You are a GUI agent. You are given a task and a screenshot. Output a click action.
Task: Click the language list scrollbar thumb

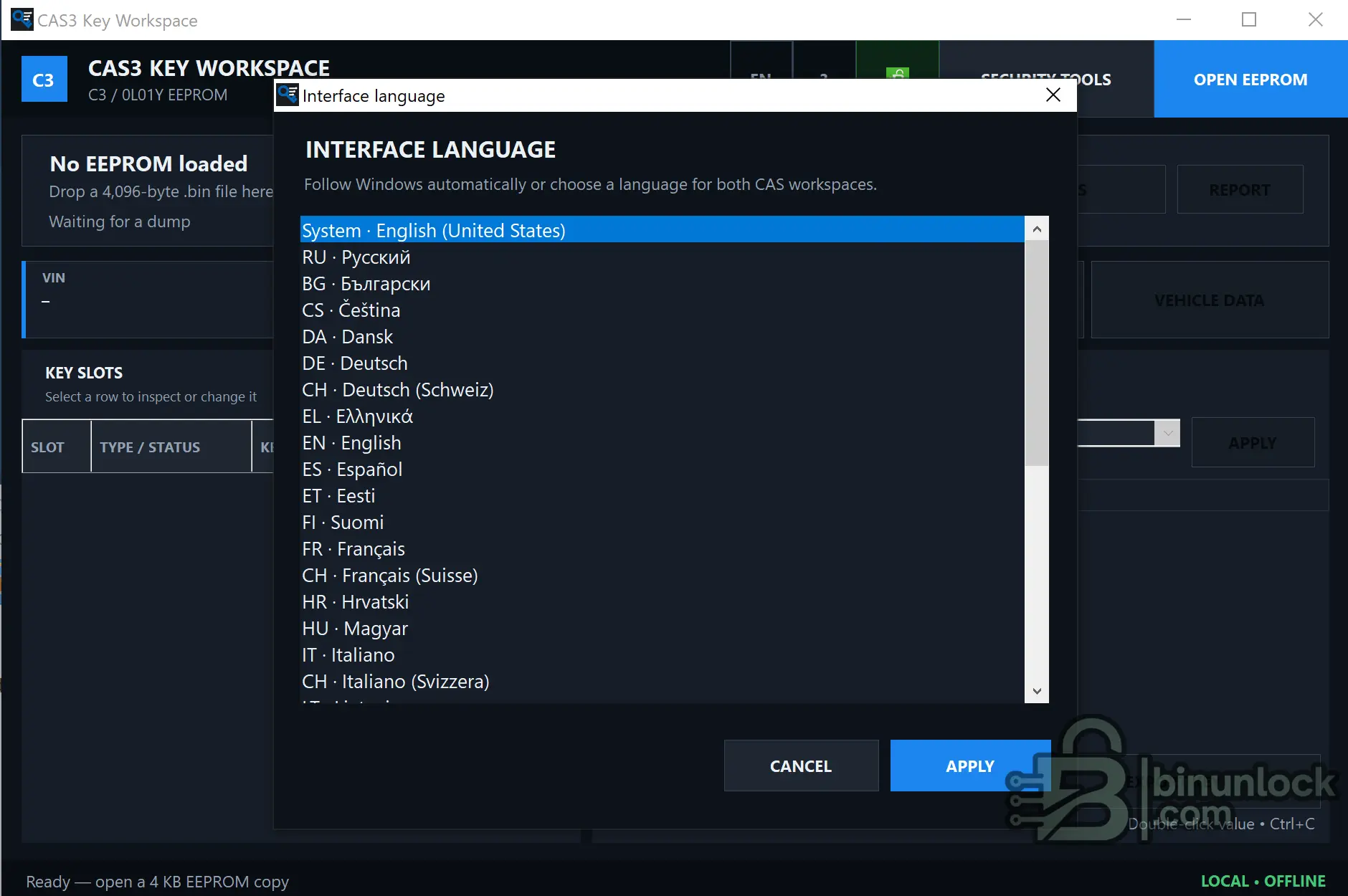coord(1037,353)
